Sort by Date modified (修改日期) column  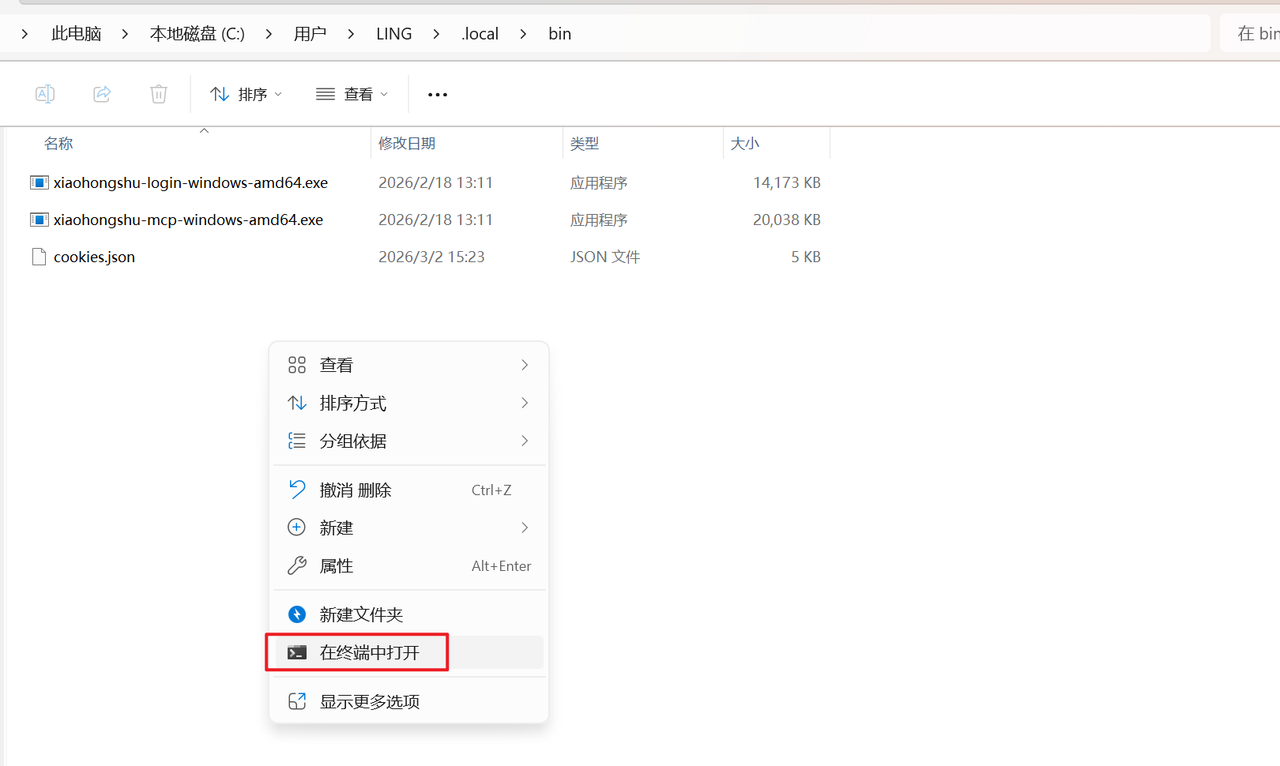point(467,144)
